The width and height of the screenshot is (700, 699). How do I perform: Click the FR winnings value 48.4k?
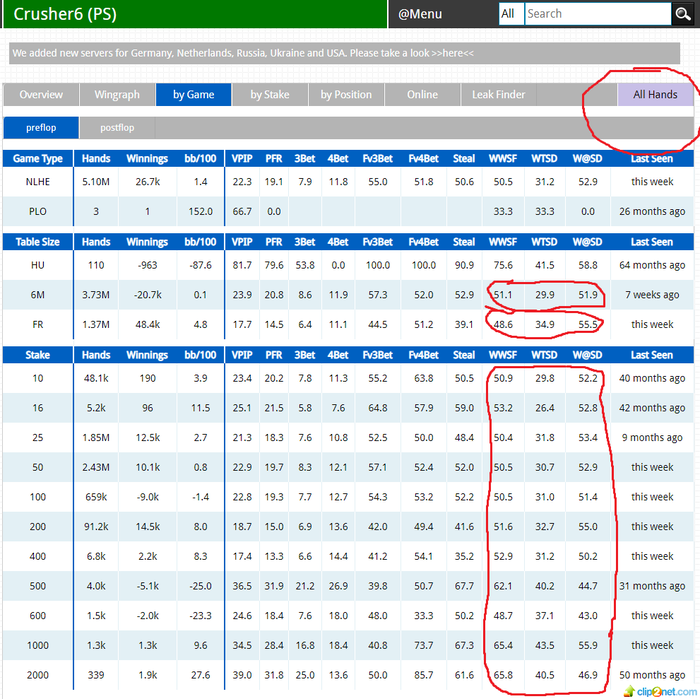(x=148, y=325)
